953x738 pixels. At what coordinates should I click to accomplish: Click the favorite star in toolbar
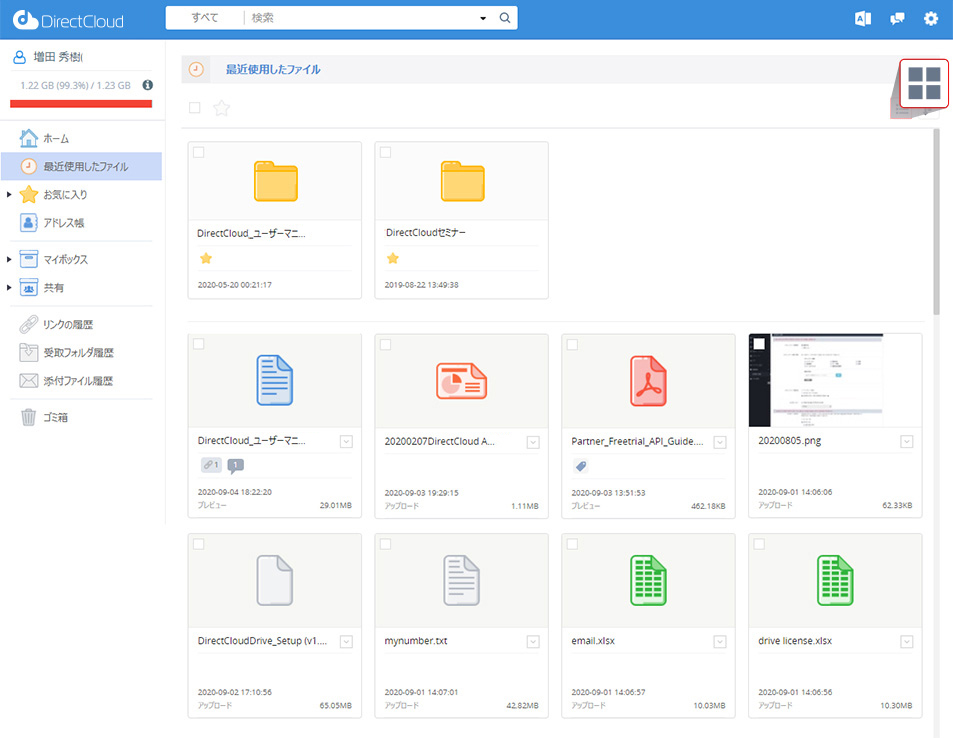(x=221, y=108)
